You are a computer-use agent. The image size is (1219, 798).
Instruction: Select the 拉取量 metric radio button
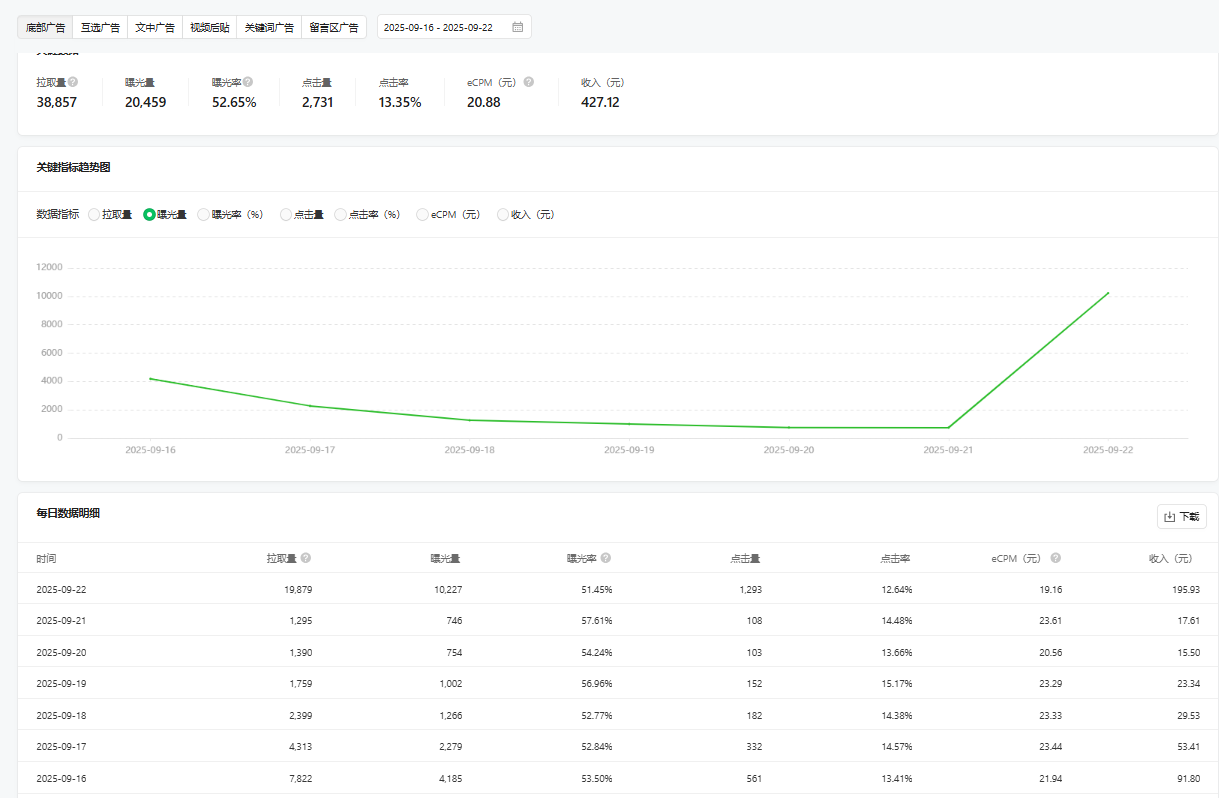tap(94, 214)
